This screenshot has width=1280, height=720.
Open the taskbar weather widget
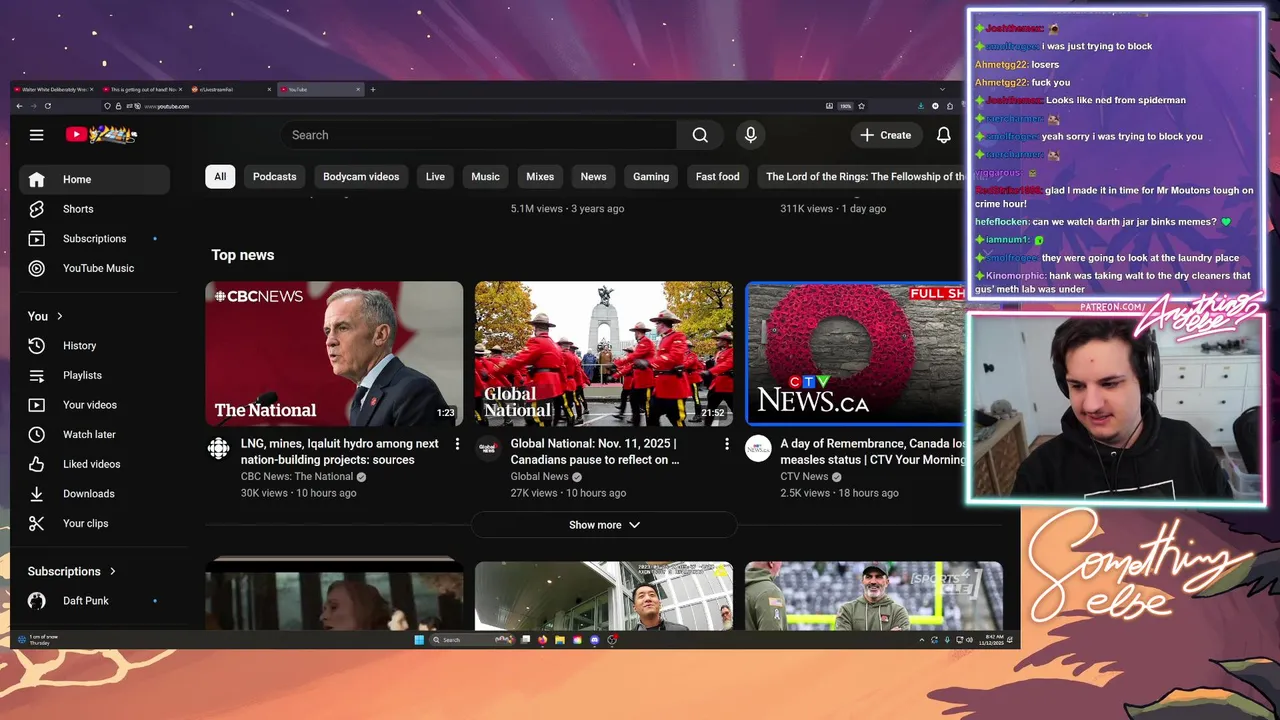[x=38, y=640]
